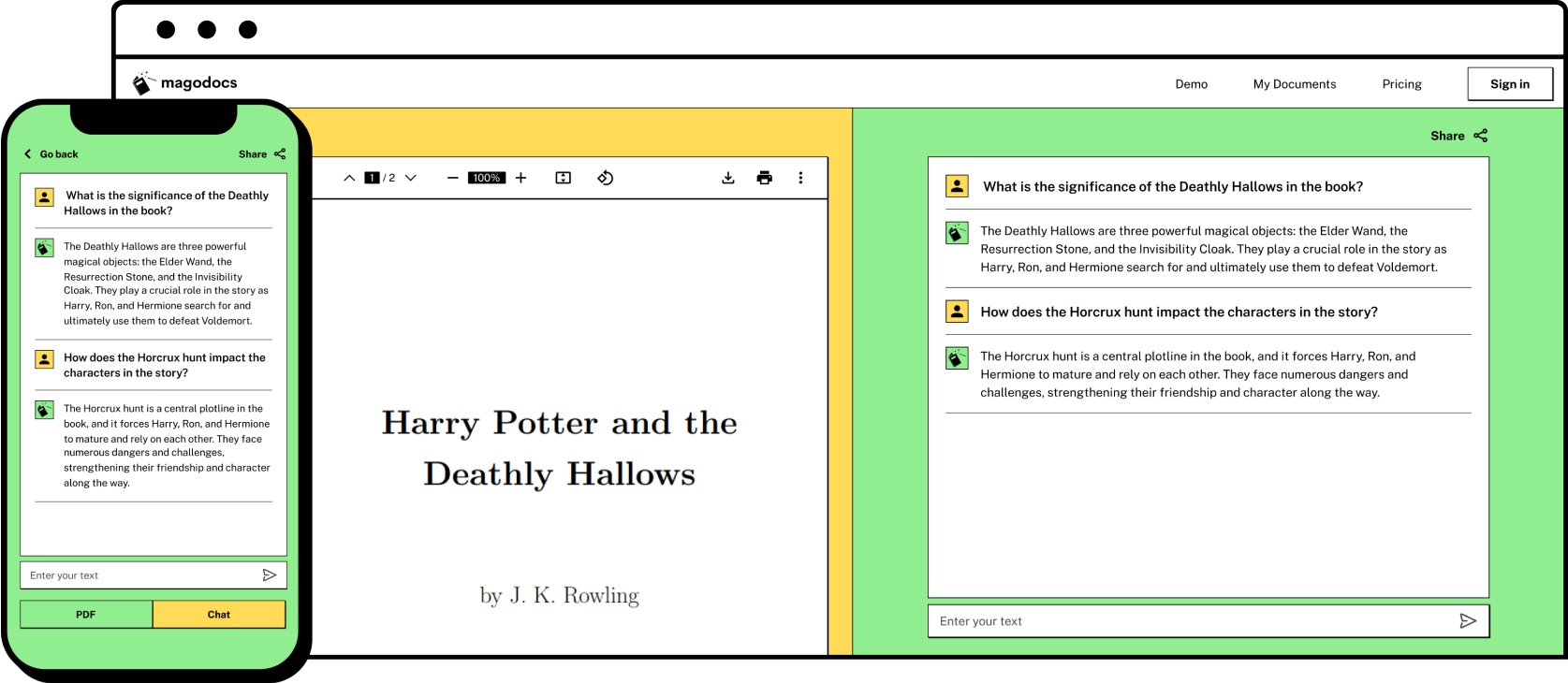Image resolution: width=1568 pixels, height=683 pixels.
Task: Click the fit to page icon
Action: [x=563, y=178]
